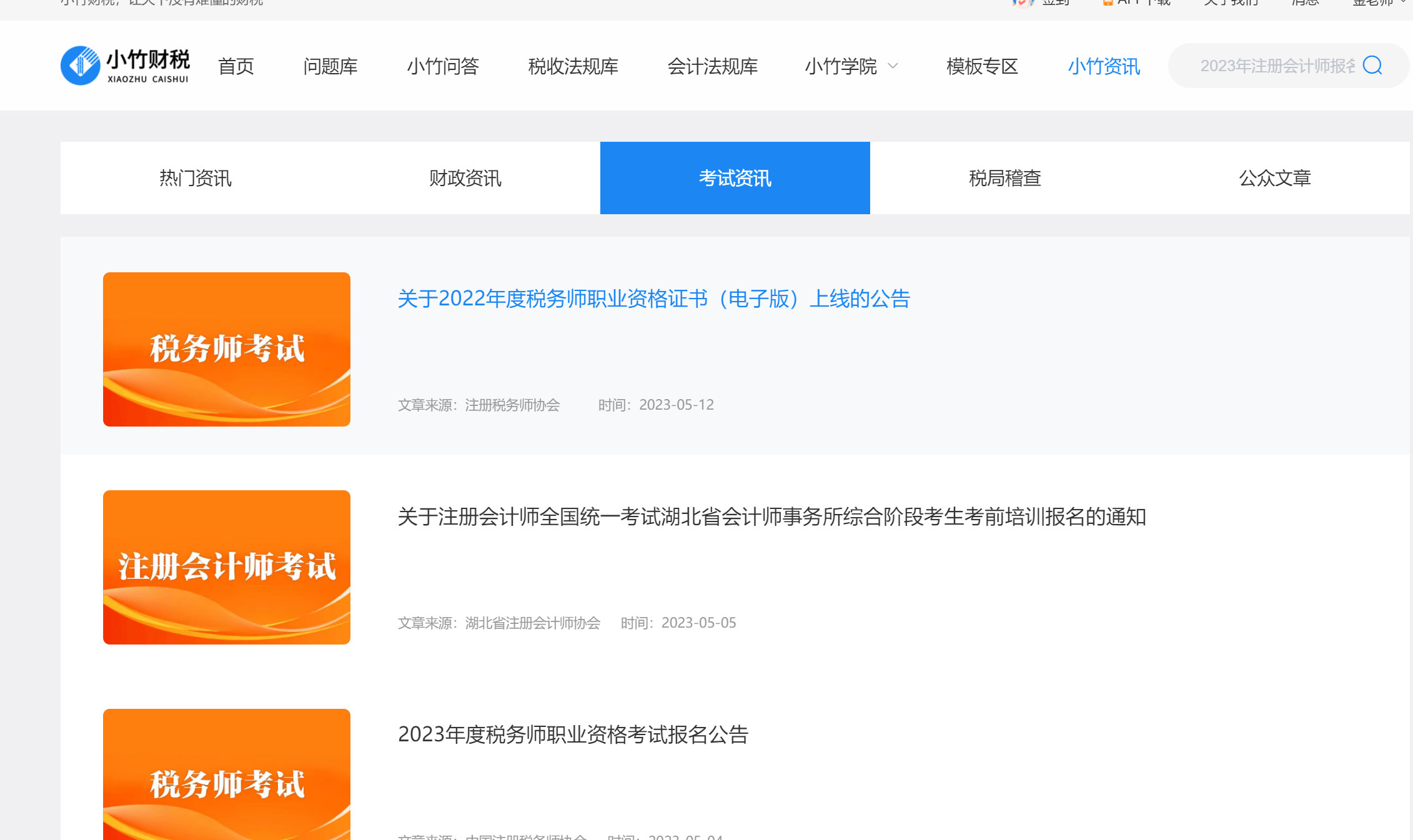This screenshot has height=840, width=1413.
Task: Open 小竹问答 from the navigation
Action: [442, 66]
